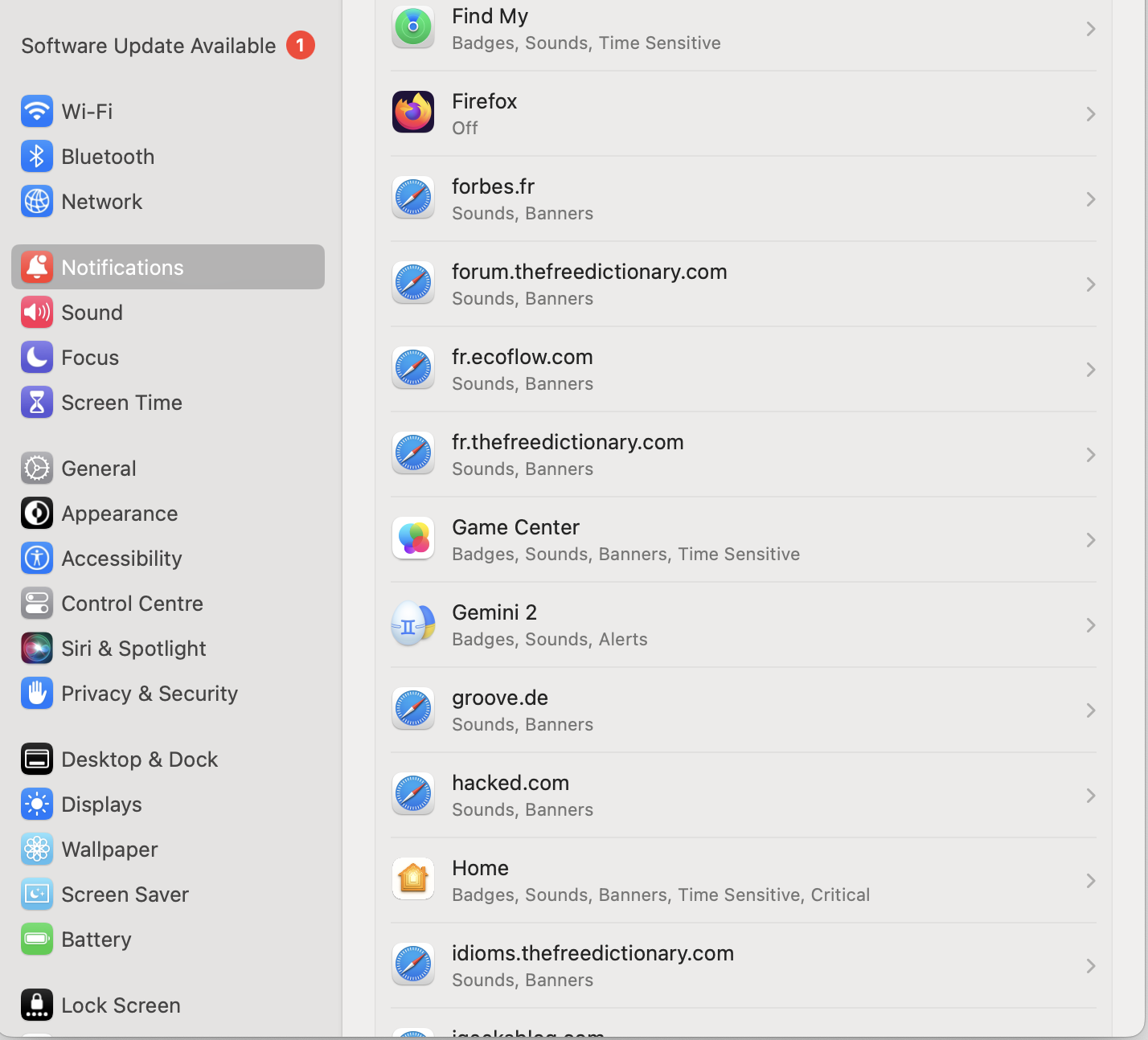
Task: Open Sound settings pane
Action: (168, 312)
